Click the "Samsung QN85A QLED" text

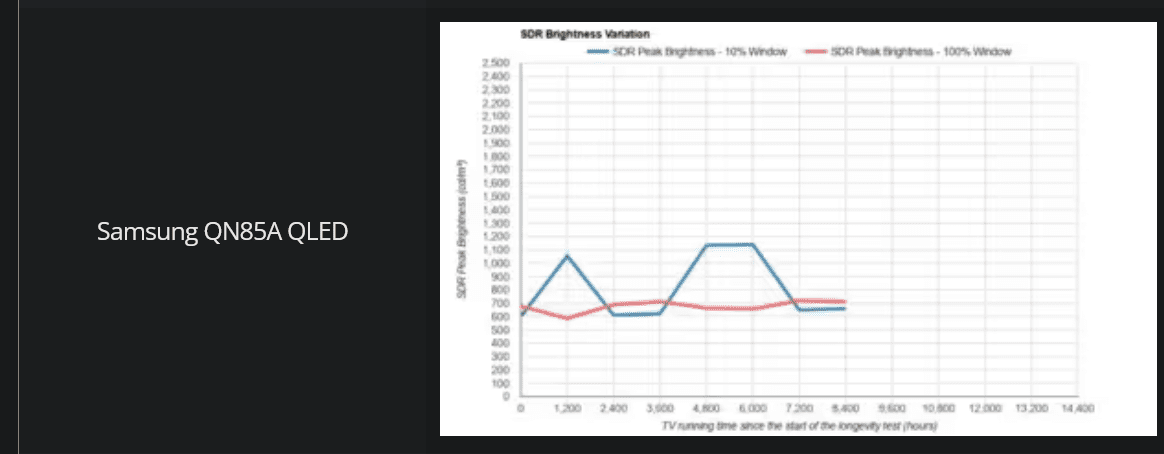click(223, 232)
